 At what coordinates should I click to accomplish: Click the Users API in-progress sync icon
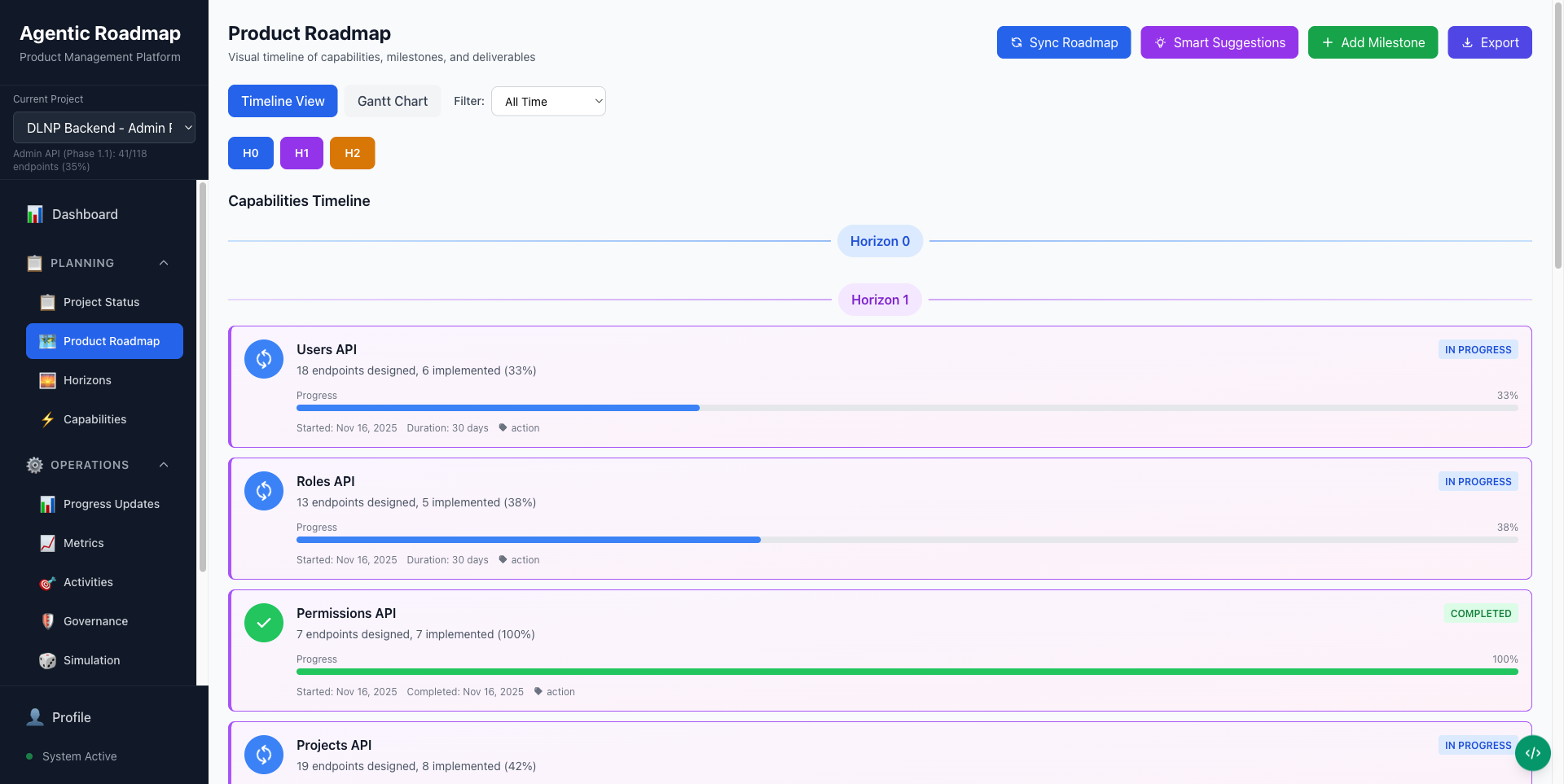[x=264, y=359]
